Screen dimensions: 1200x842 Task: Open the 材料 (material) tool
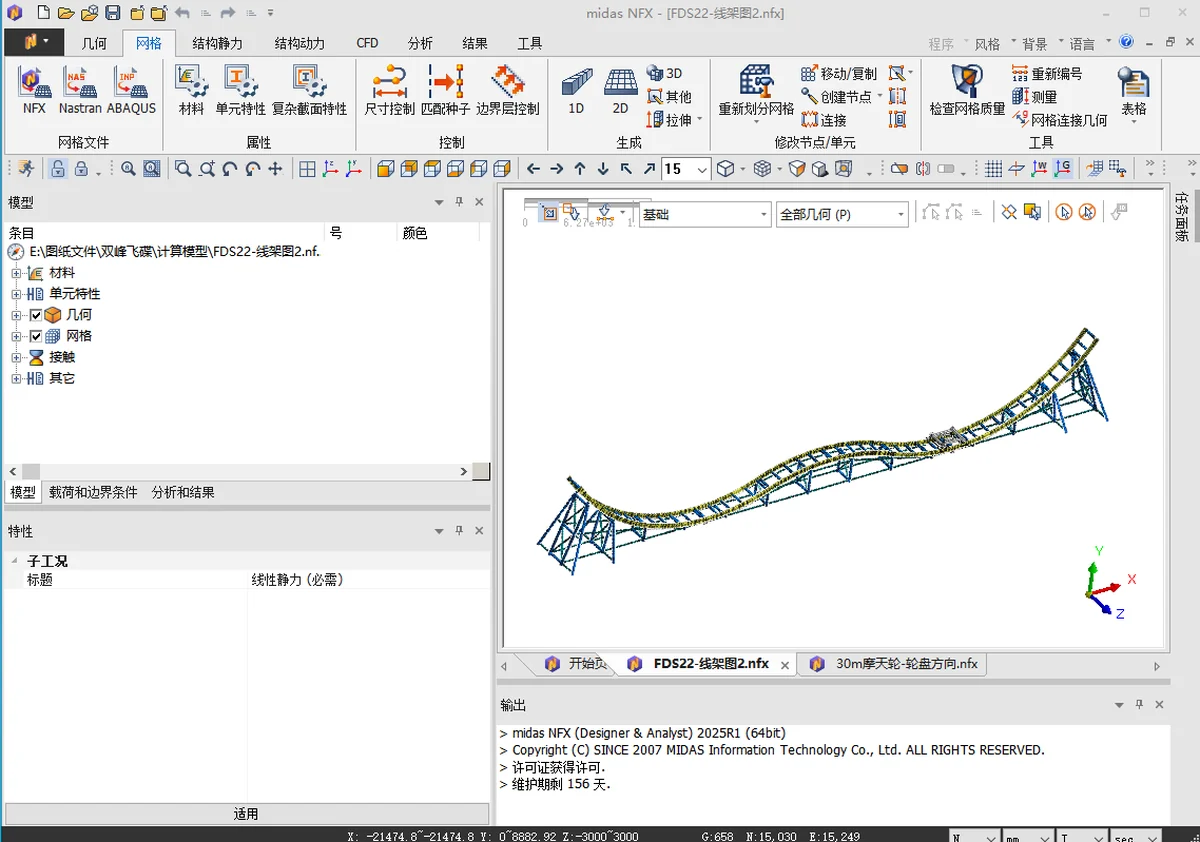(x=191, y=90)
